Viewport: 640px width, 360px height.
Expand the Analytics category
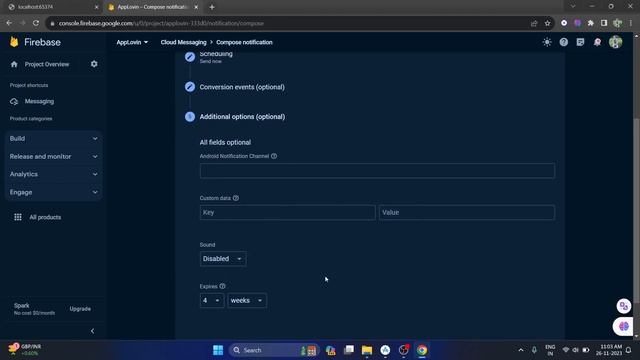53,174
